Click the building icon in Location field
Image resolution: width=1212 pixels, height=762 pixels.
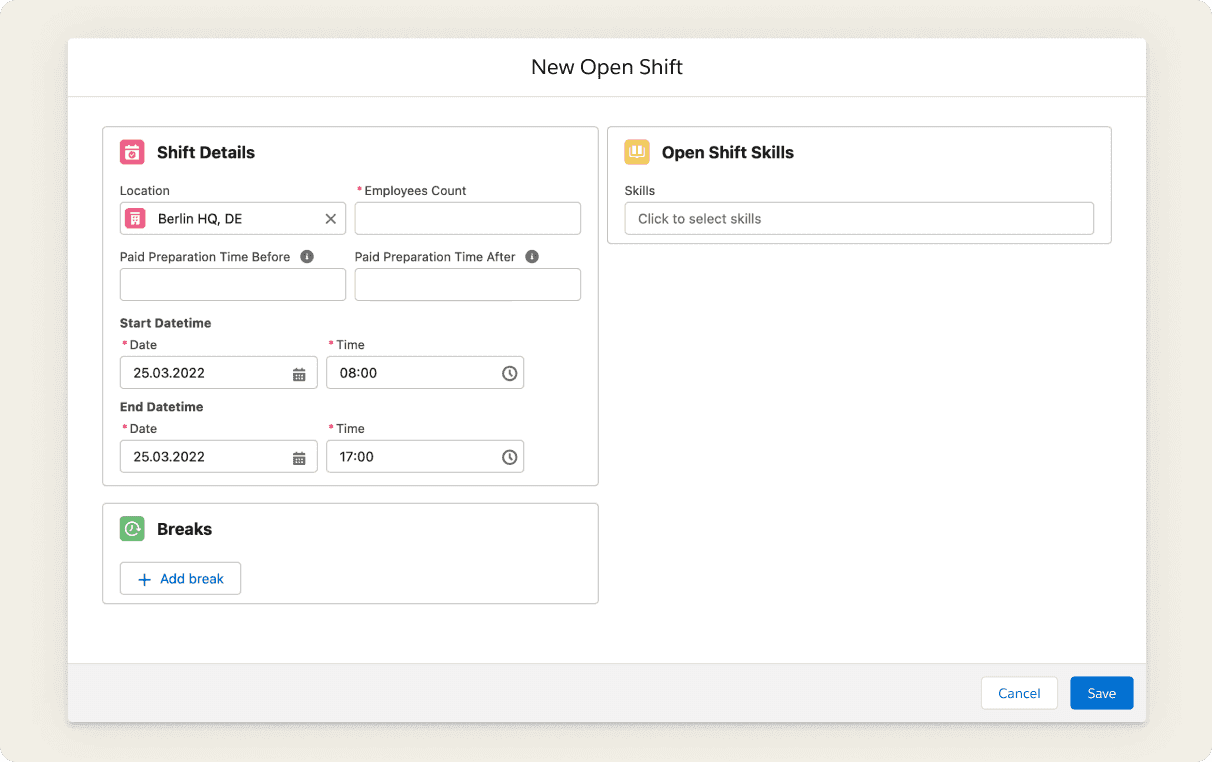click(135, 218)
